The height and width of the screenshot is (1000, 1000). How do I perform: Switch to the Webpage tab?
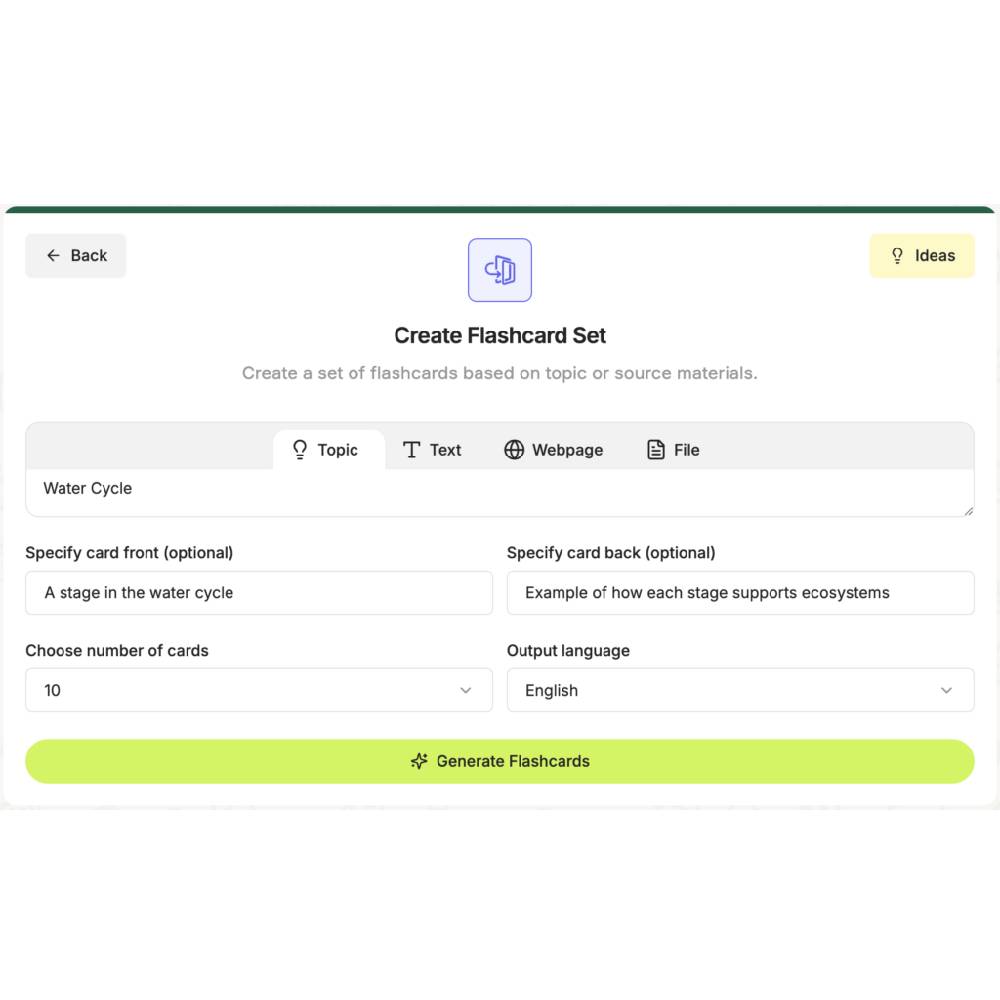553,450
